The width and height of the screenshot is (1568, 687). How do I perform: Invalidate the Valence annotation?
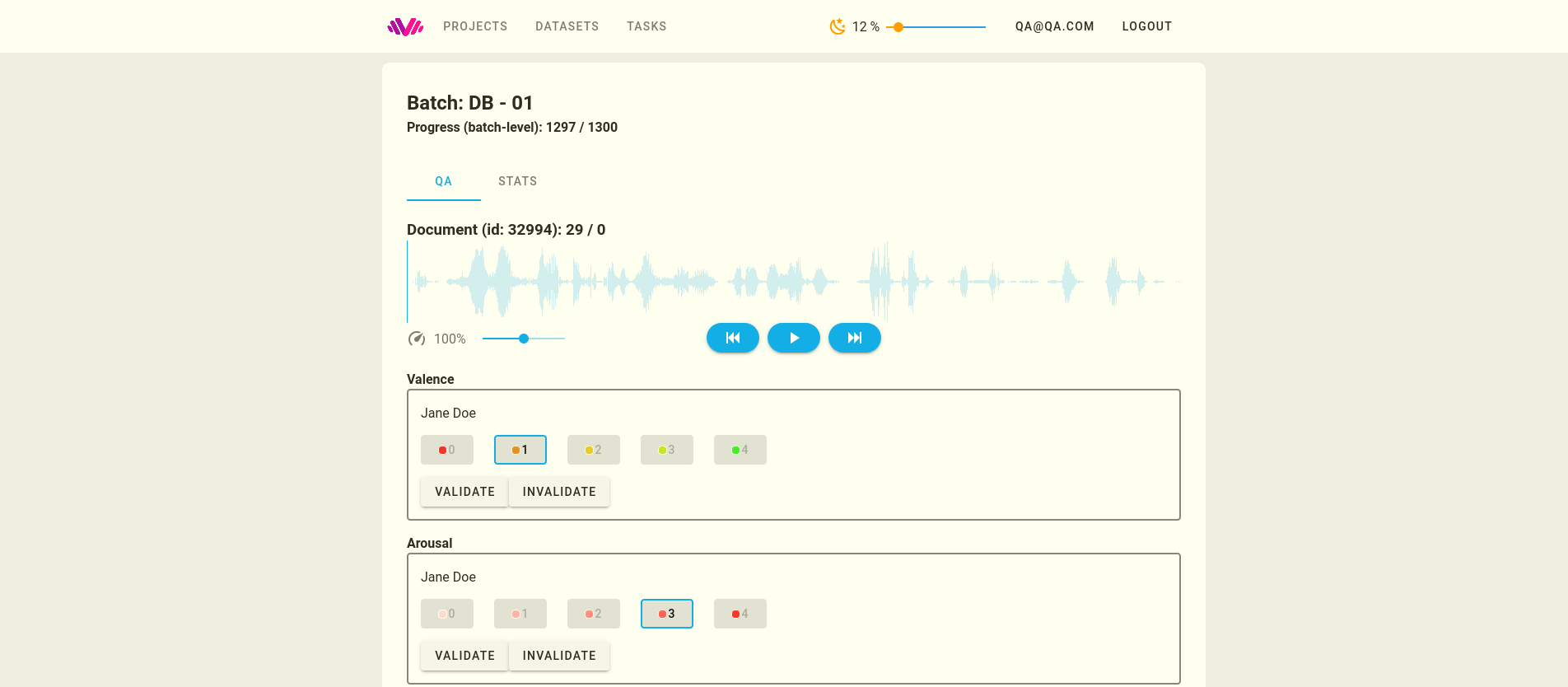tap(559, 492)
